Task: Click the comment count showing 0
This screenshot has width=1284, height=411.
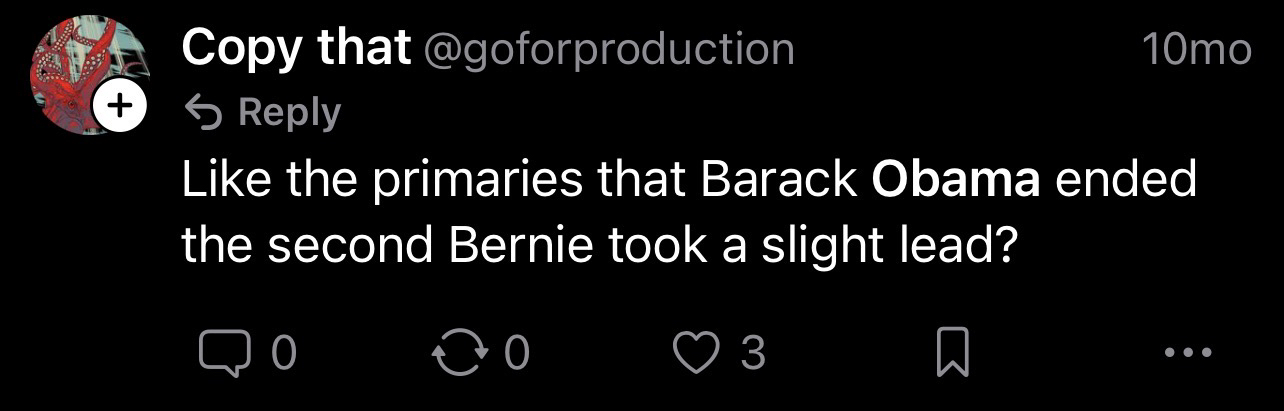Action: point(284,353)
